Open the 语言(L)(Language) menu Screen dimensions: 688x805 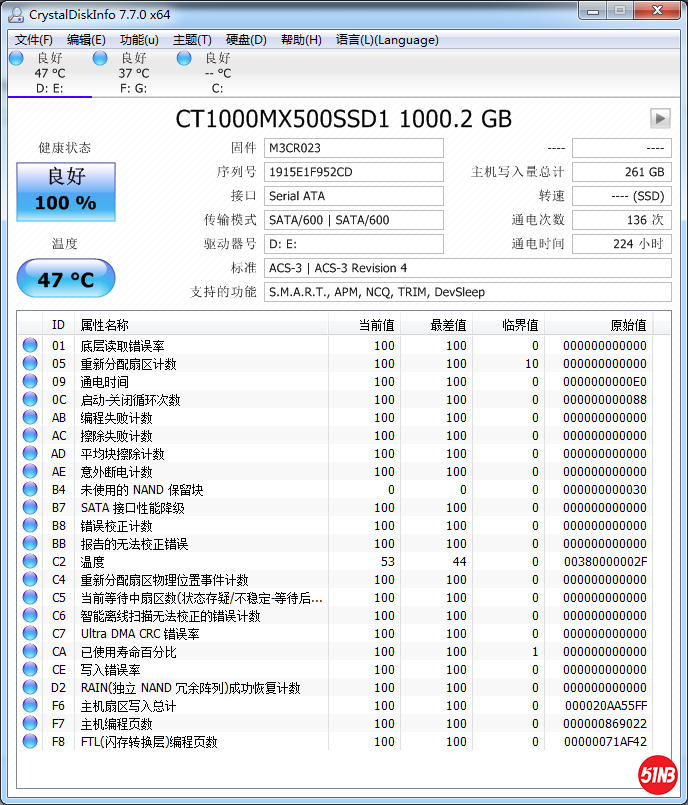click(x=387, y=40)
